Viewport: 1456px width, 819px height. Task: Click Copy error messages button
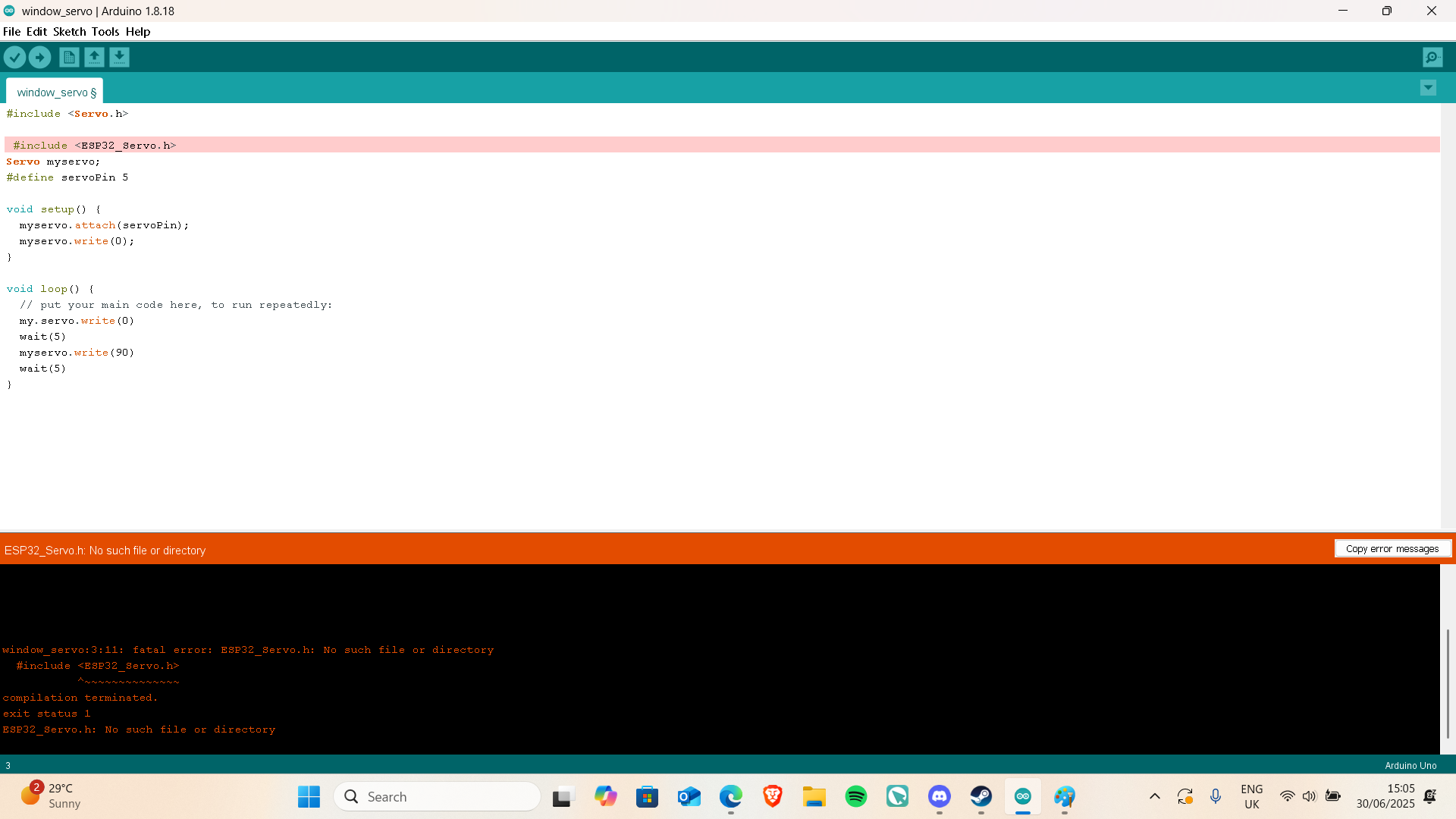click(x=1392, y=548)
